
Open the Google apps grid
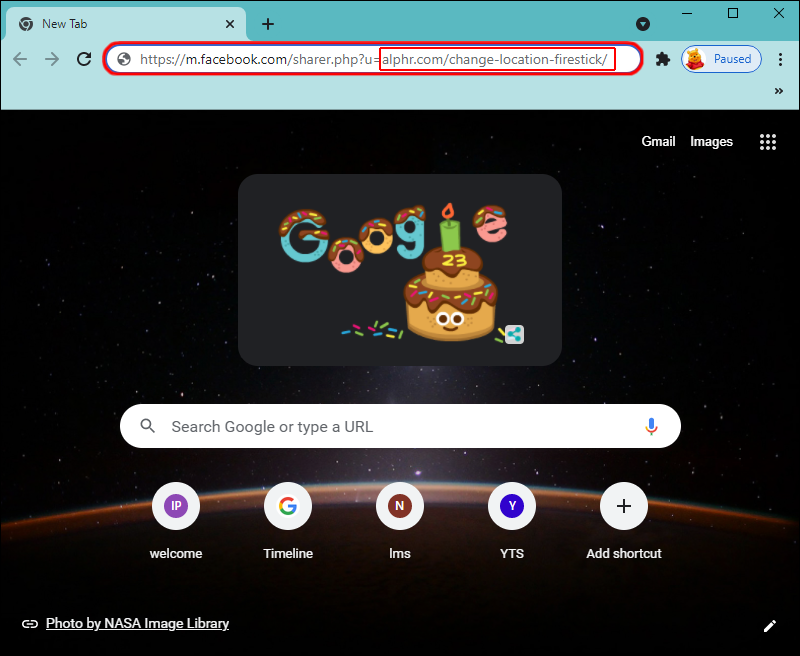click(x=767, y=142)
